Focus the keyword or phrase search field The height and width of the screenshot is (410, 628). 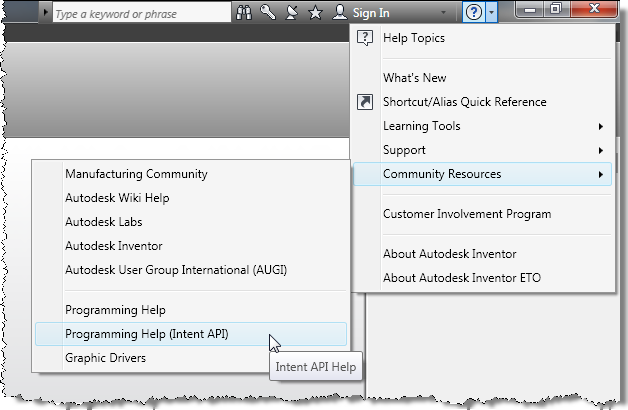tap(140, 14)
